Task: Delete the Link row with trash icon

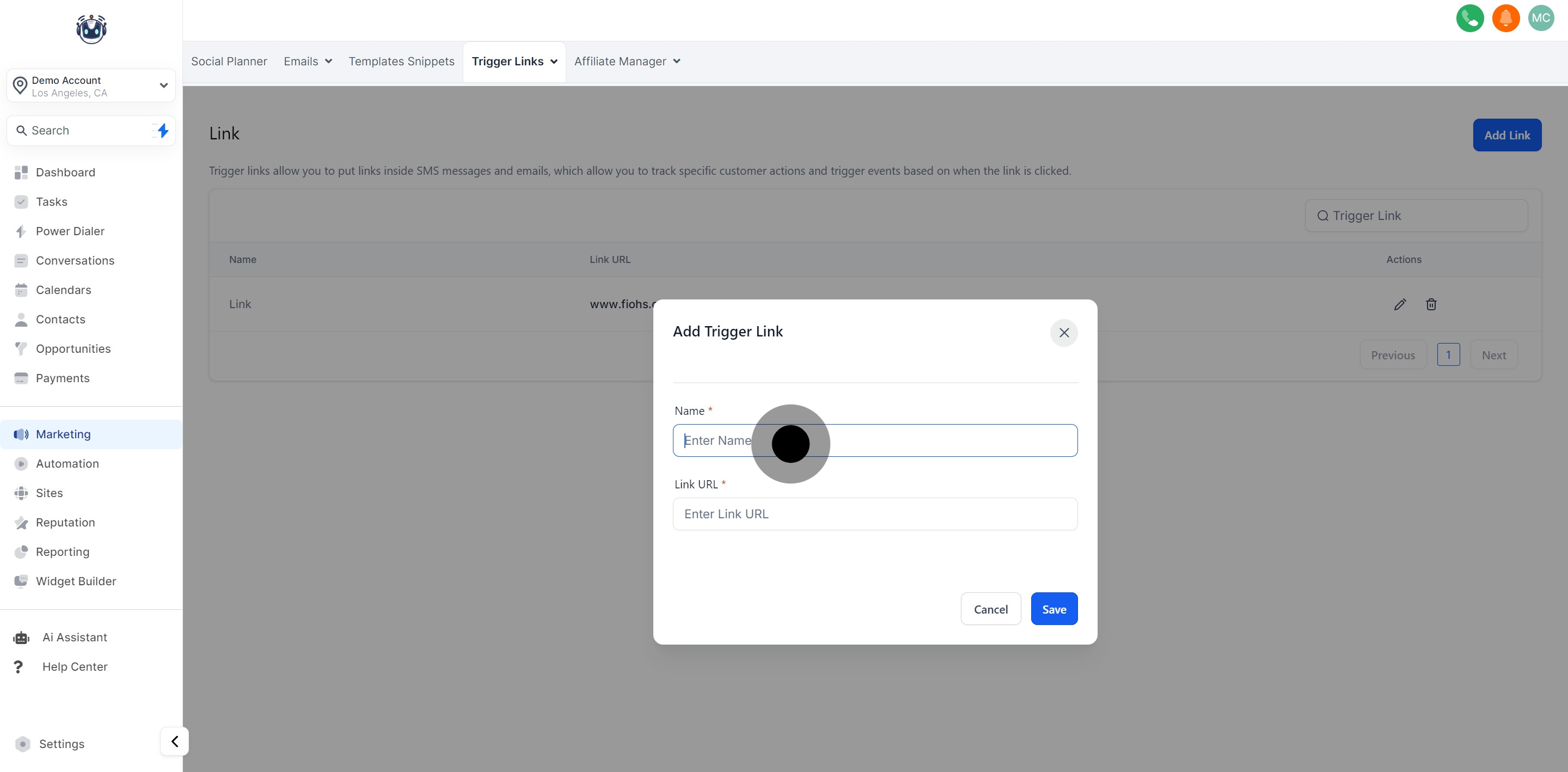Action: tap(1431, 304)
